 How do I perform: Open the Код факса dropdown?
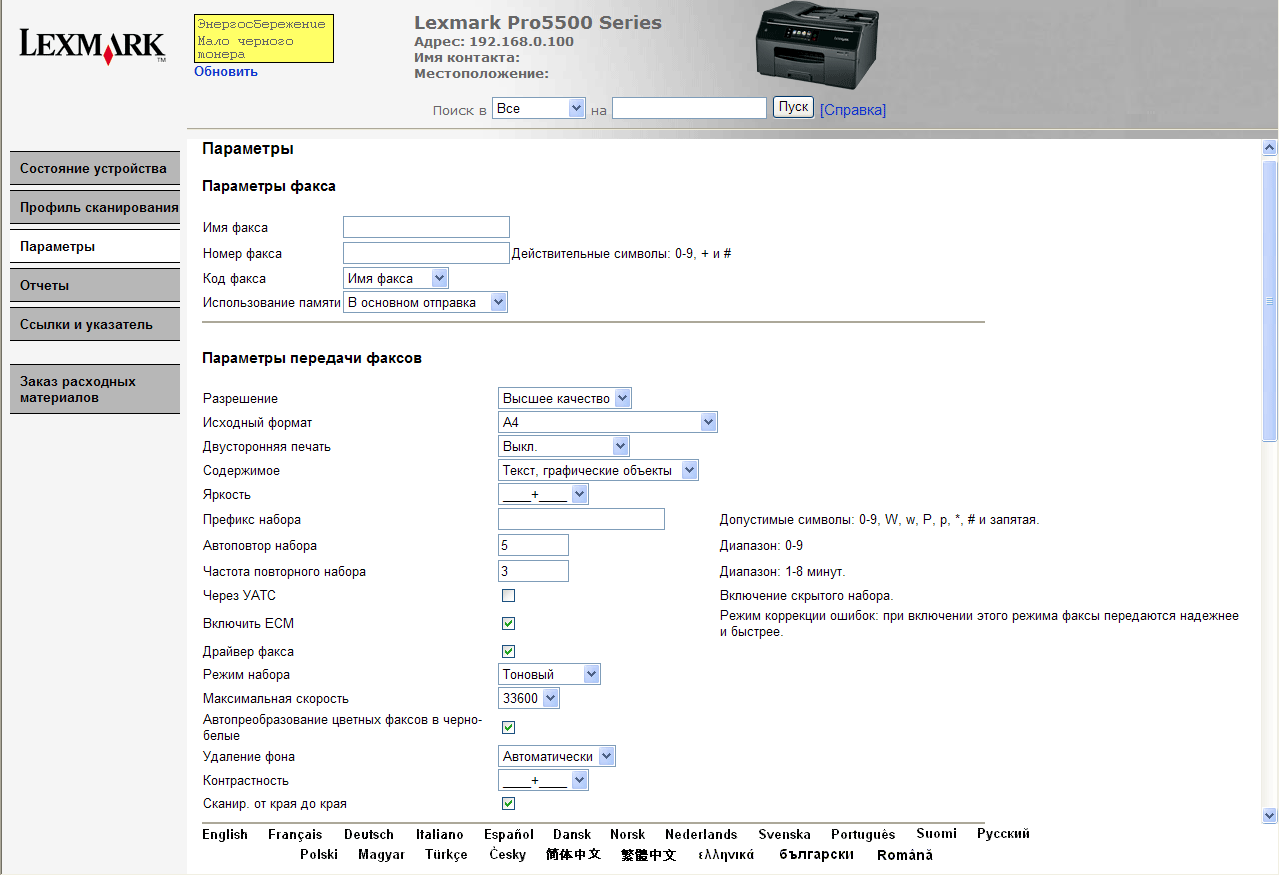pos(396,278)
